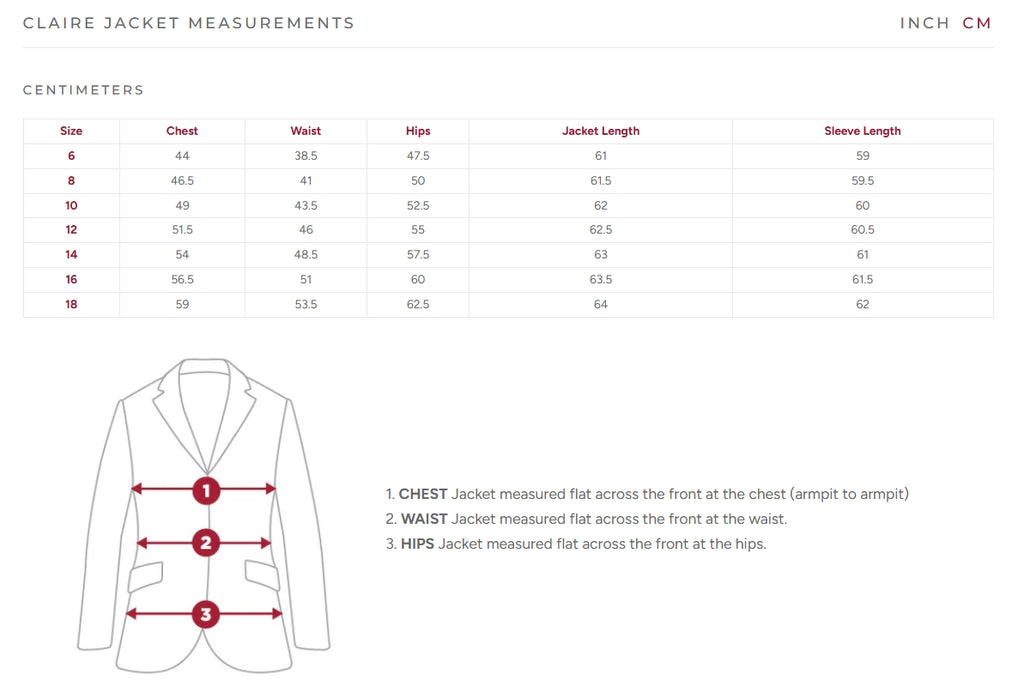The height and width of the screenshot is (687, 1024).
Task: Click the Hips column header
Action: (x=418, y=131)
